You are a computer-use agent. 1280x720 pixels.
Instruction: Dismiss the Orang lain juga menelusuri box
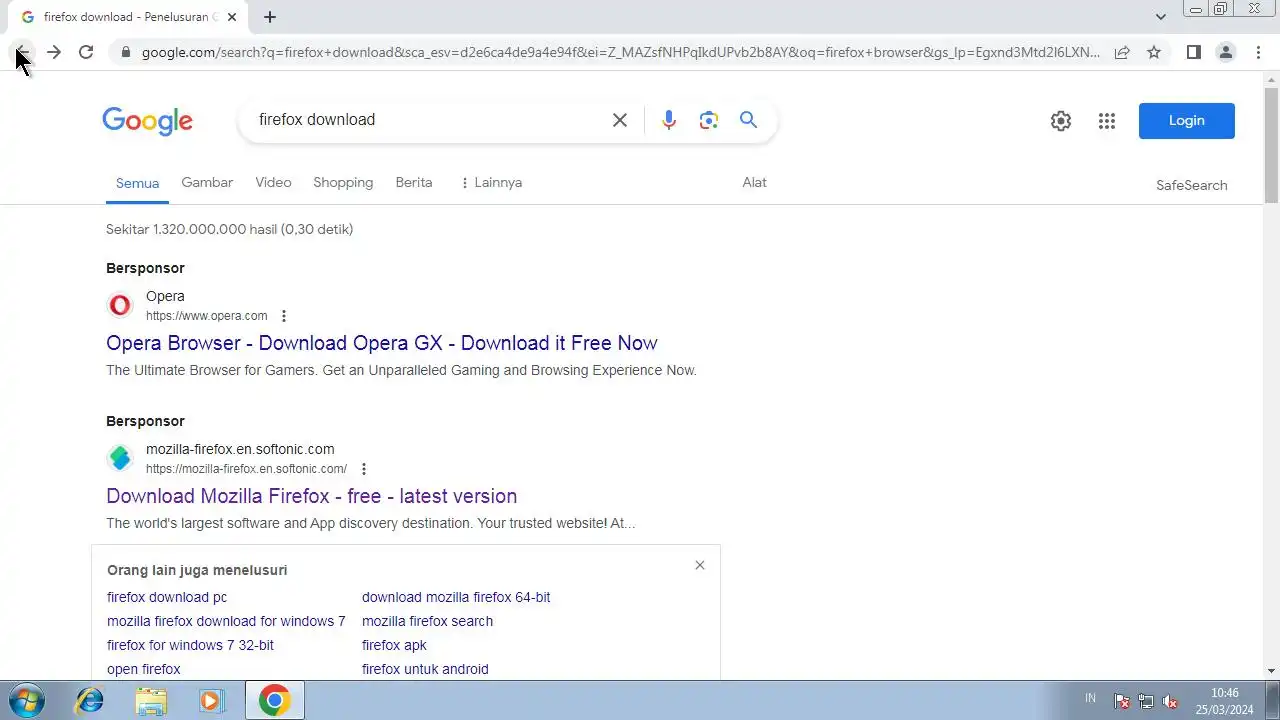(700, 565)
